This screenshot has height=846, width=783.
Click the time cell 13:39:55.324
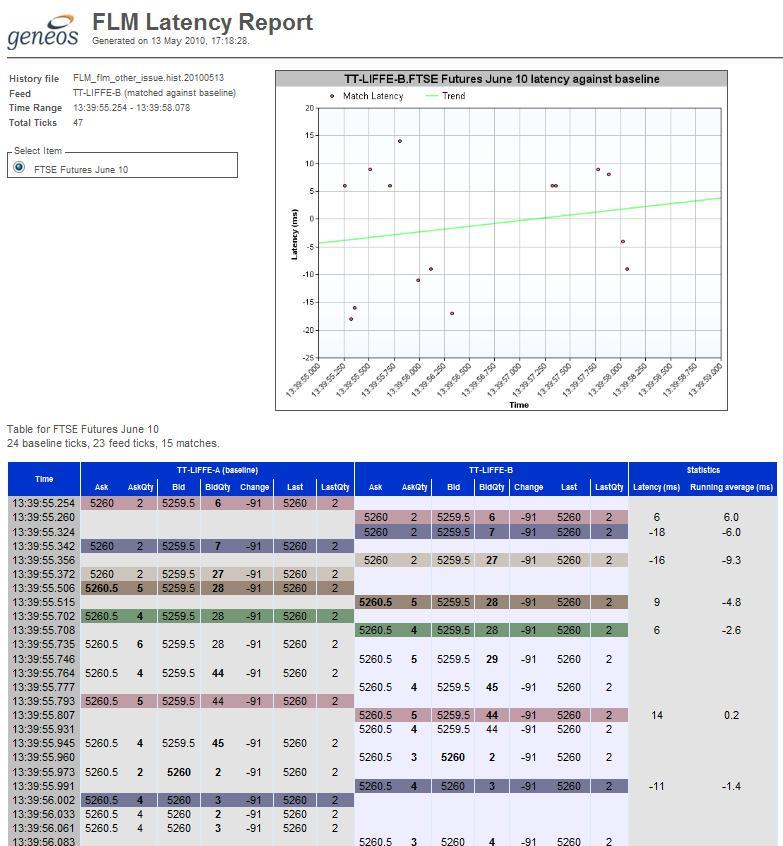tap(44, 532)
